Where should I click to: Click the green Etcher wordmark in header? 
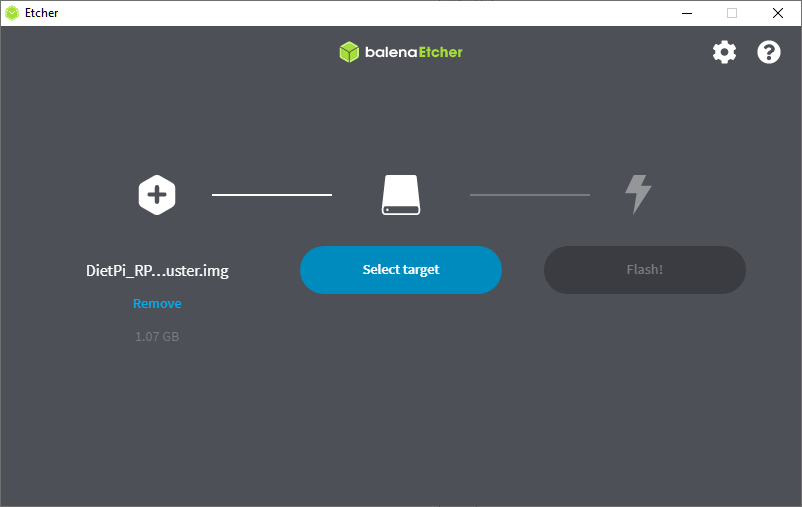click(x=440, y=52)
